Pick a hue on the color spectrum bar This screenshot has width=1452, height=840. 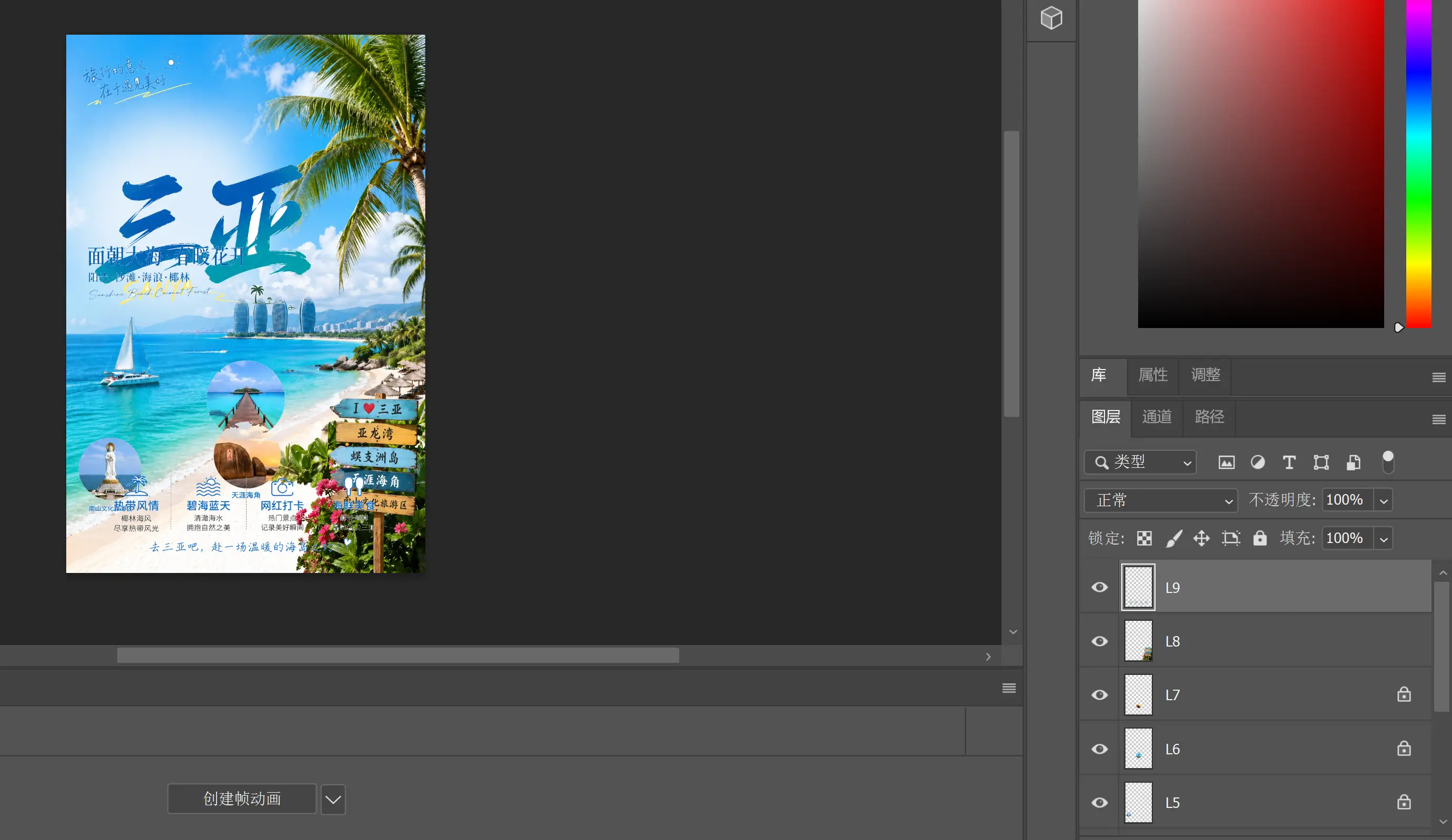click(1418, 163)
